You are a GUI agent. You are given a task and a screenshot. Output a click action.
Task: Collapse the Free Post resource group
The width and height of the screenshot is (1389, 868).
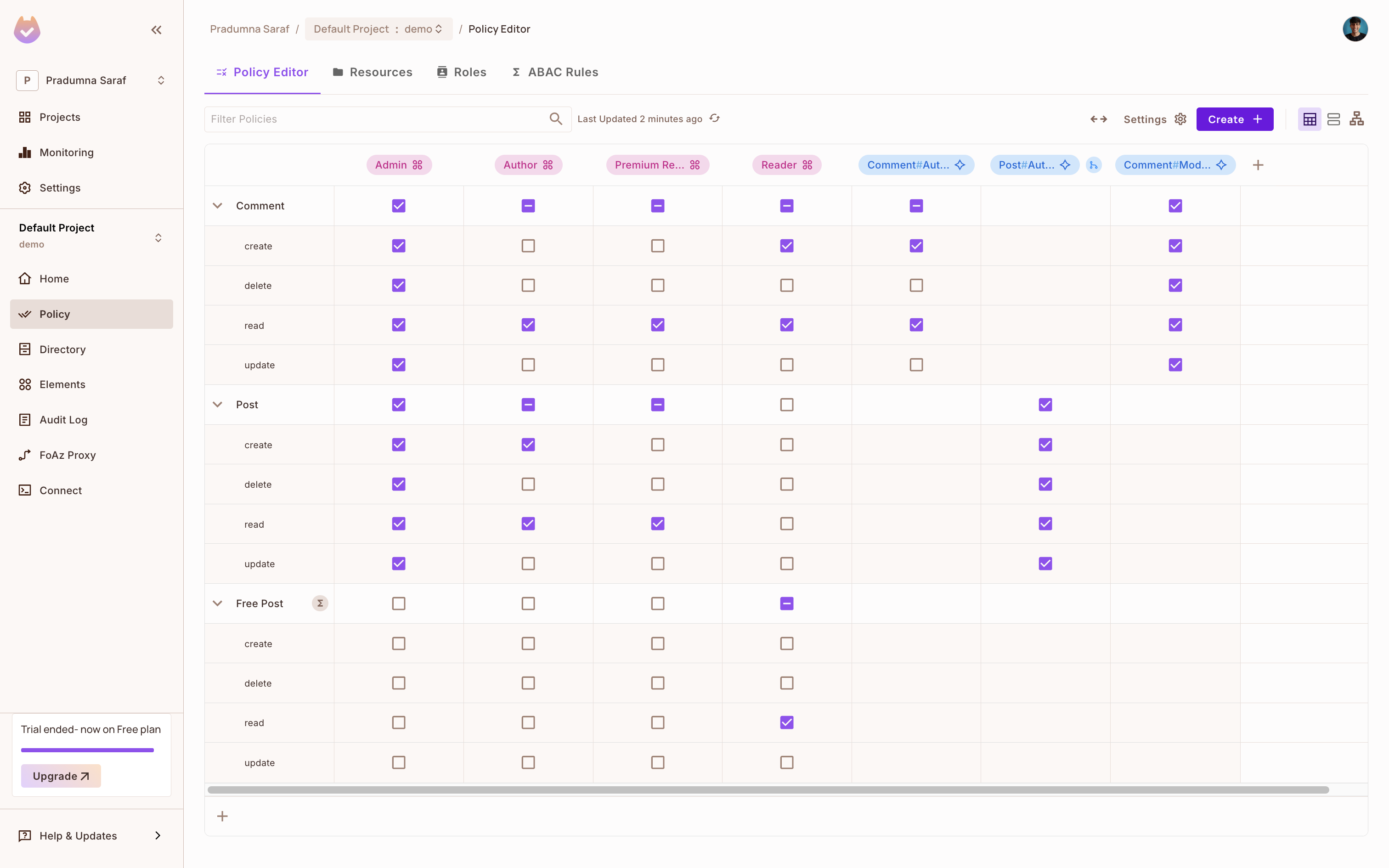click(x=218, y=603)
